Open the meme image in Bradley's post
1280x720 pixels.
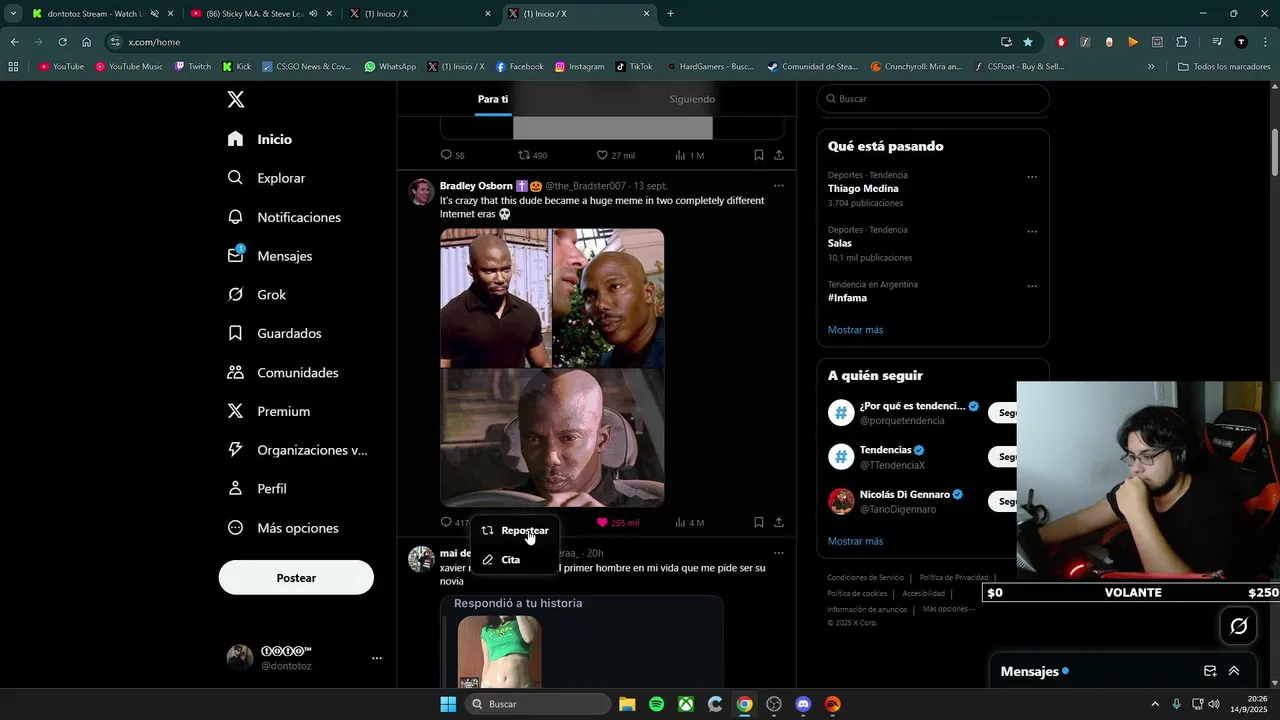552,367
